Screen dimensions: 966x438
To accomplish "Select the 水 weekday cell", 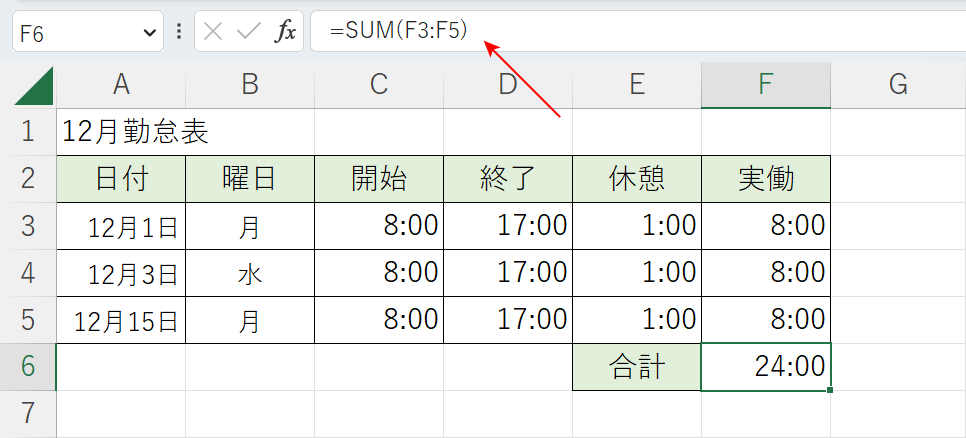I will pos(250,274).
